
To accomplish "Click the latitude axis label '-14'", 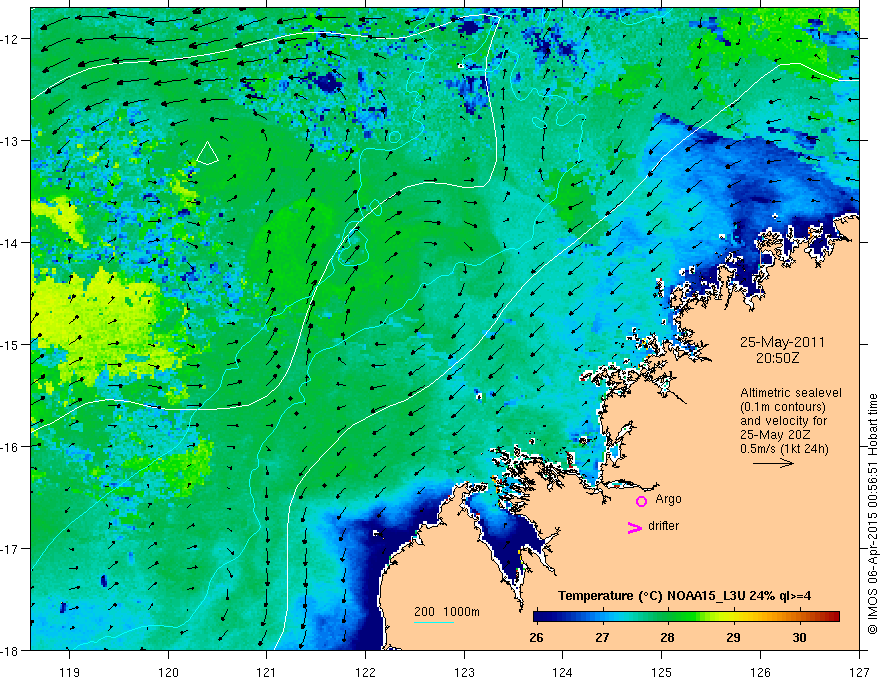I will pos(10,242).
